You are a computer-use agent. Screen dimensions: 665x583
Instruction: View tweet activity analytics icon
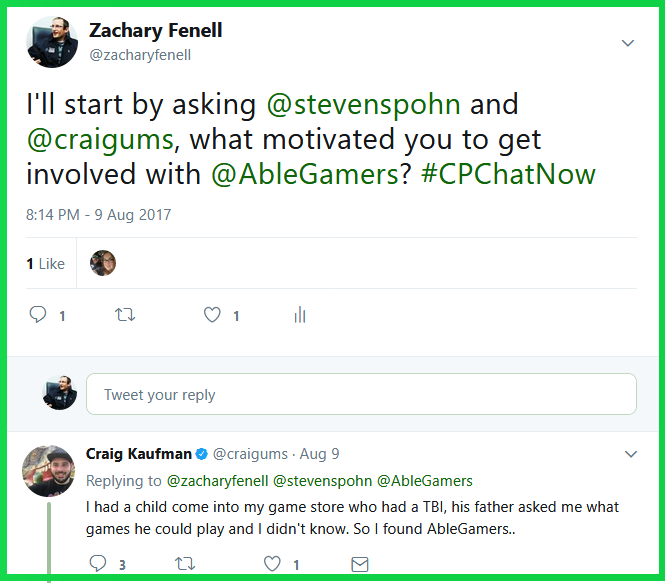(x=299, y=315)
